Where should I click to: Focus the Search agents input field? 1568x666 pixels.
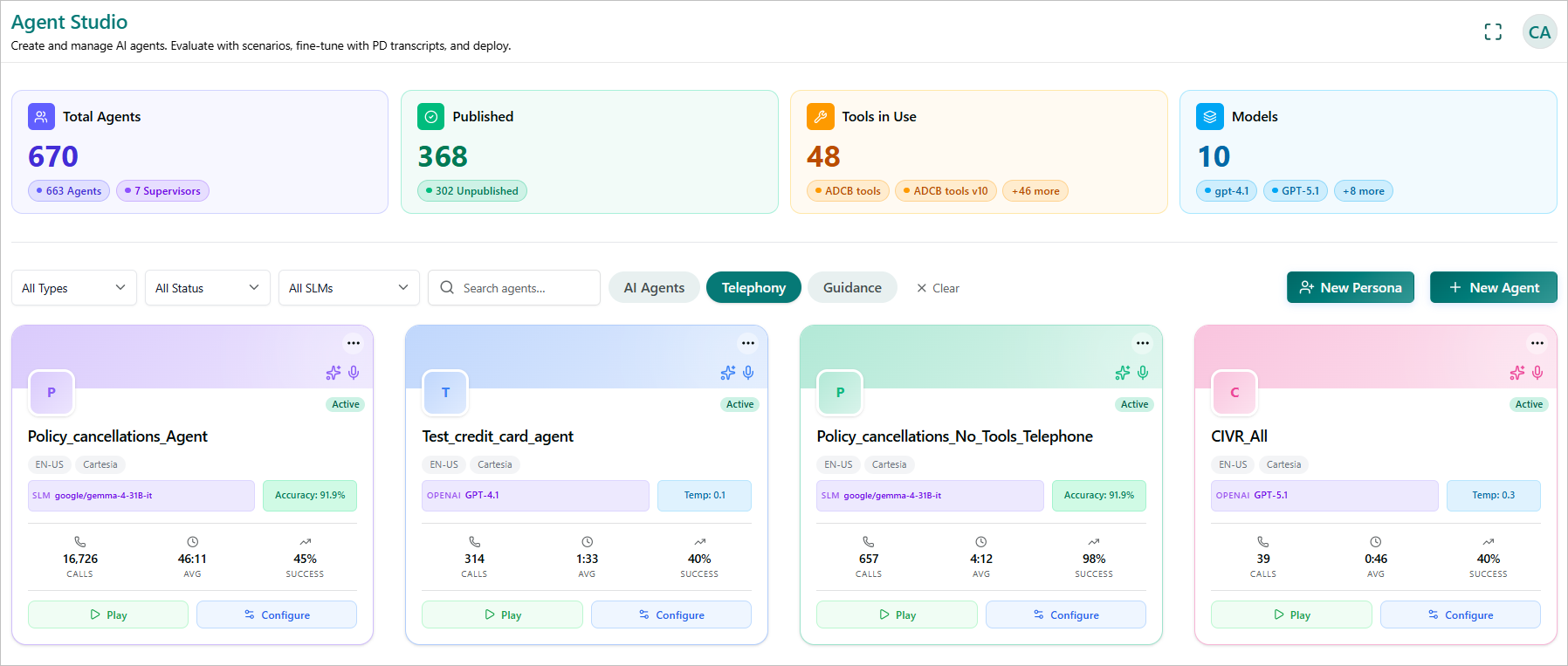[514, 288]
